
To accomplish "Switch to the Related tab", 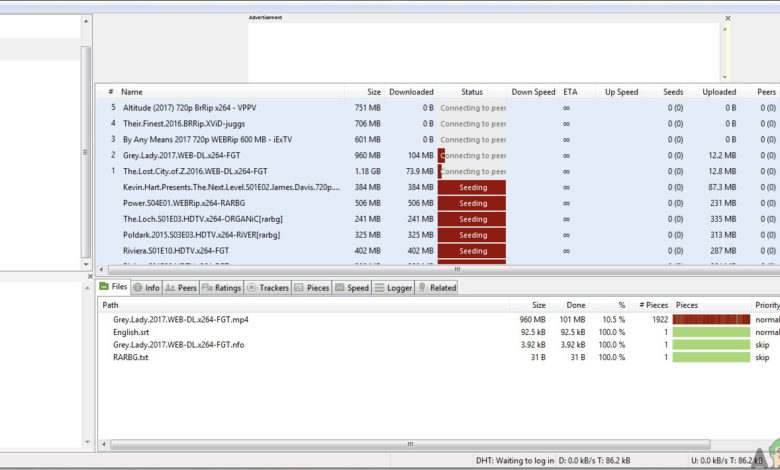I will click(x=437, y=287).
